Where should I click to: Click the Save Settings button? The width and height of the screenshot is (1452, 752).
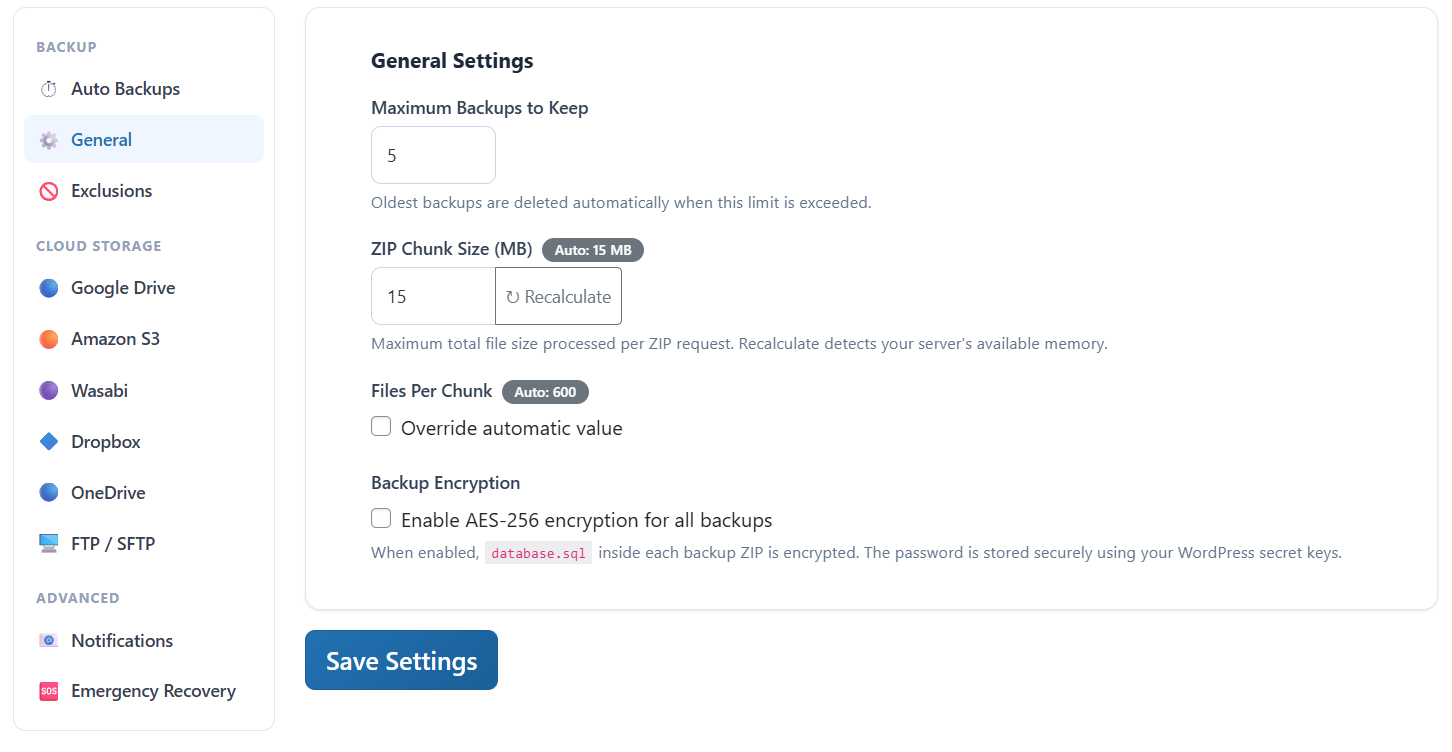(401, 660)
